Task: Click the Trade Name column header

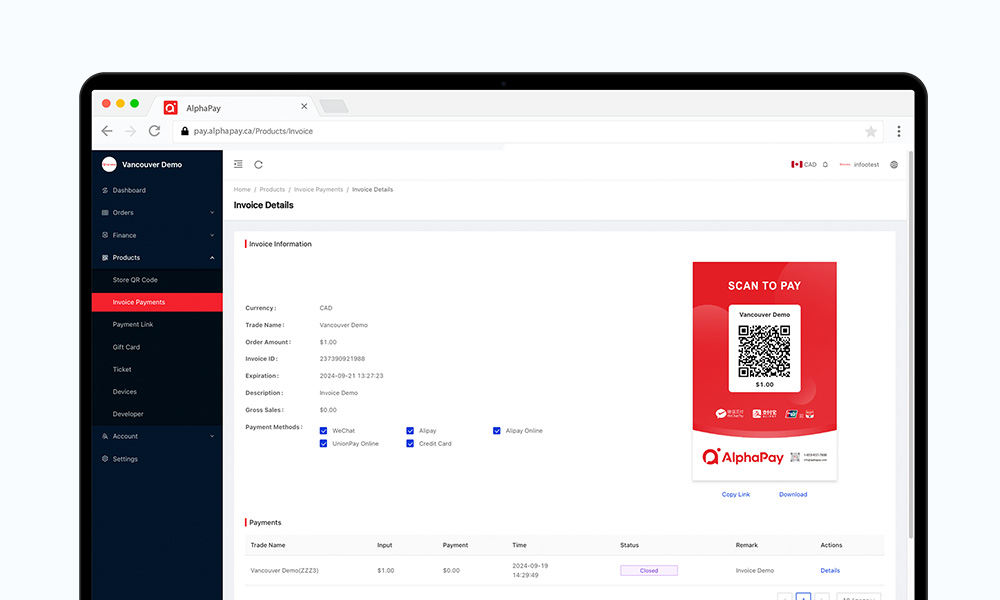Action: pyautogui.click(x=268, y=545)
